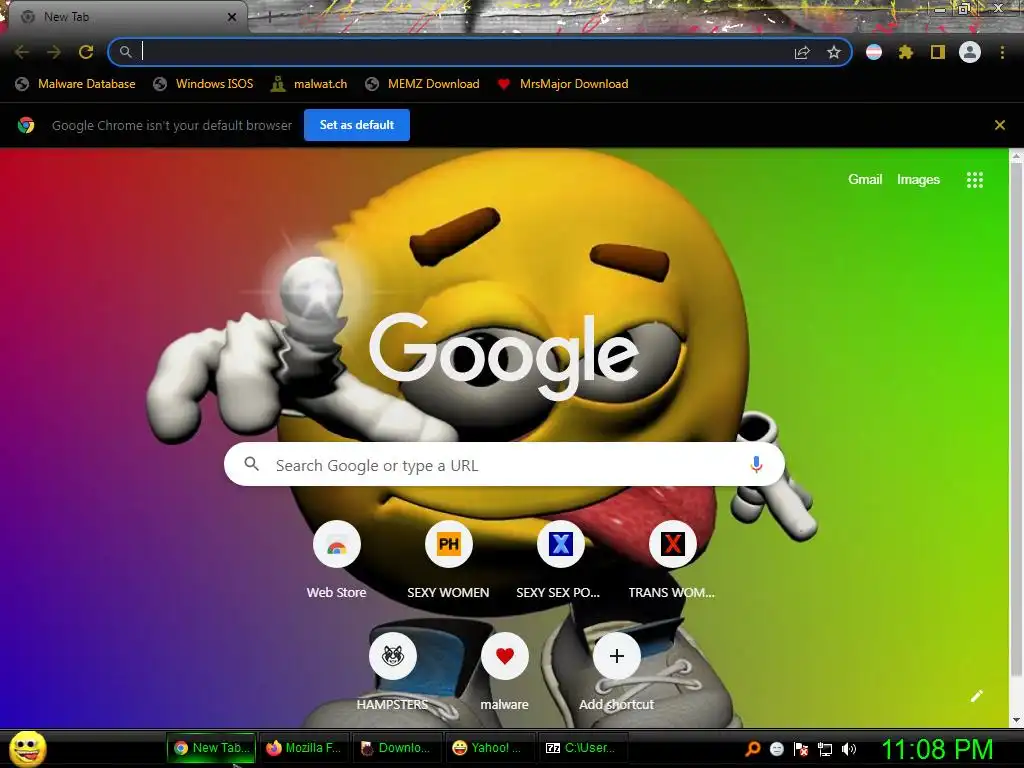Open the smiley Start button

pyautogui.click(x=27, y=748)
